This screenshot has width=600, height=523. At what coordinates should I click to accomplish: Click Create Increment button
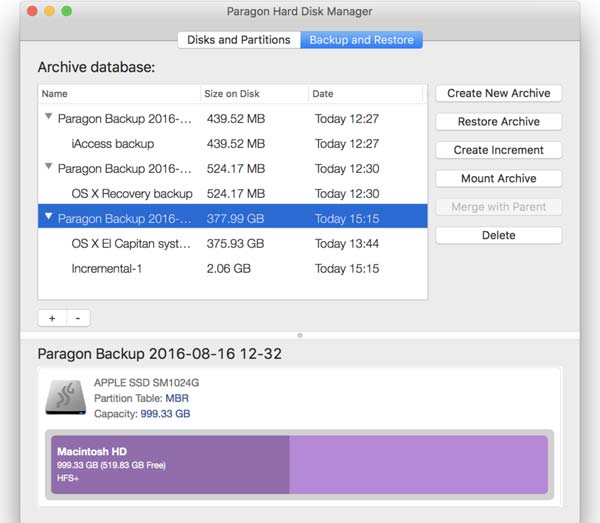[x=499, y=150]
